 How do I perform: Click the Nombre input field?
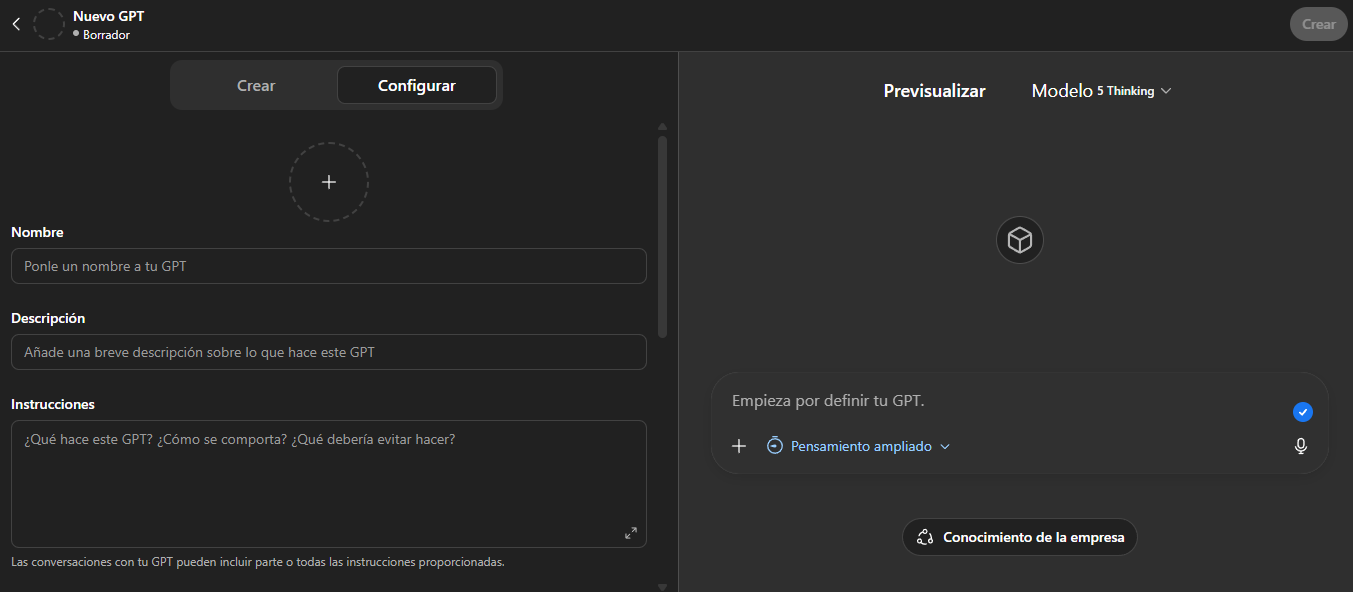pyautogui.click(x=328, y=266)
